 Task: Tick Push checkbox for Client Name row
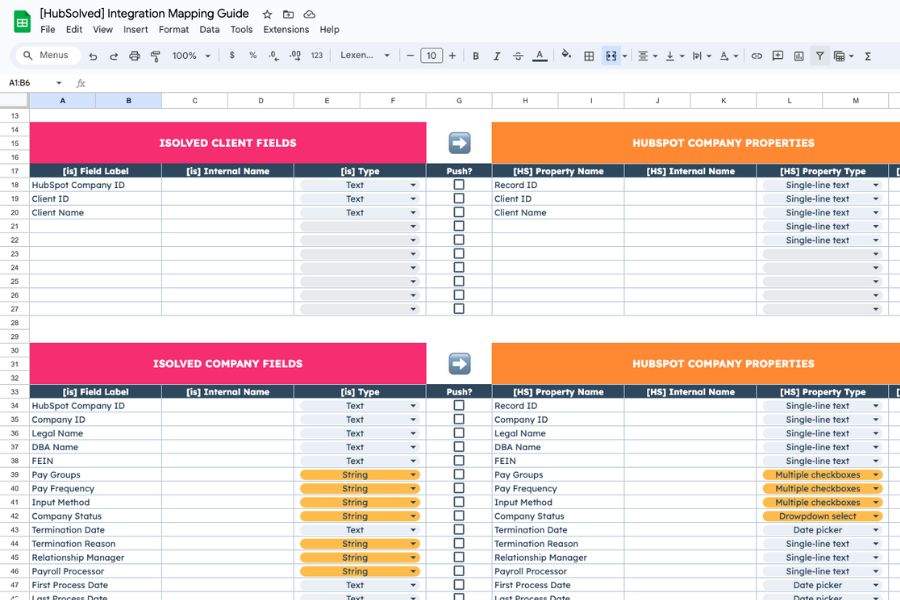click(459, 212)
